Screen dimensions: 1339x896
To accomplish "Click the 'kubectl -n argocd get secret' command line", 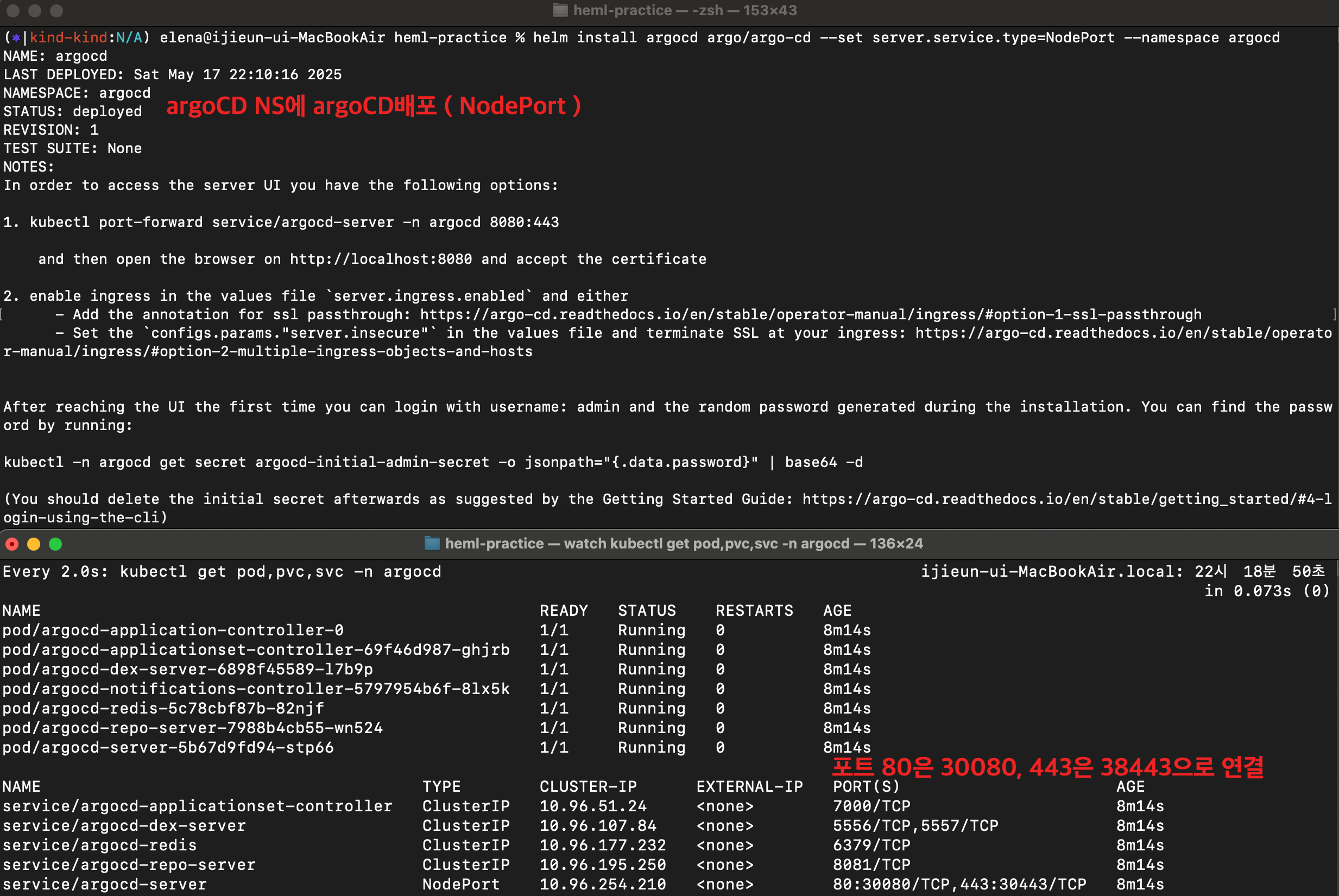I will point(433,462).
